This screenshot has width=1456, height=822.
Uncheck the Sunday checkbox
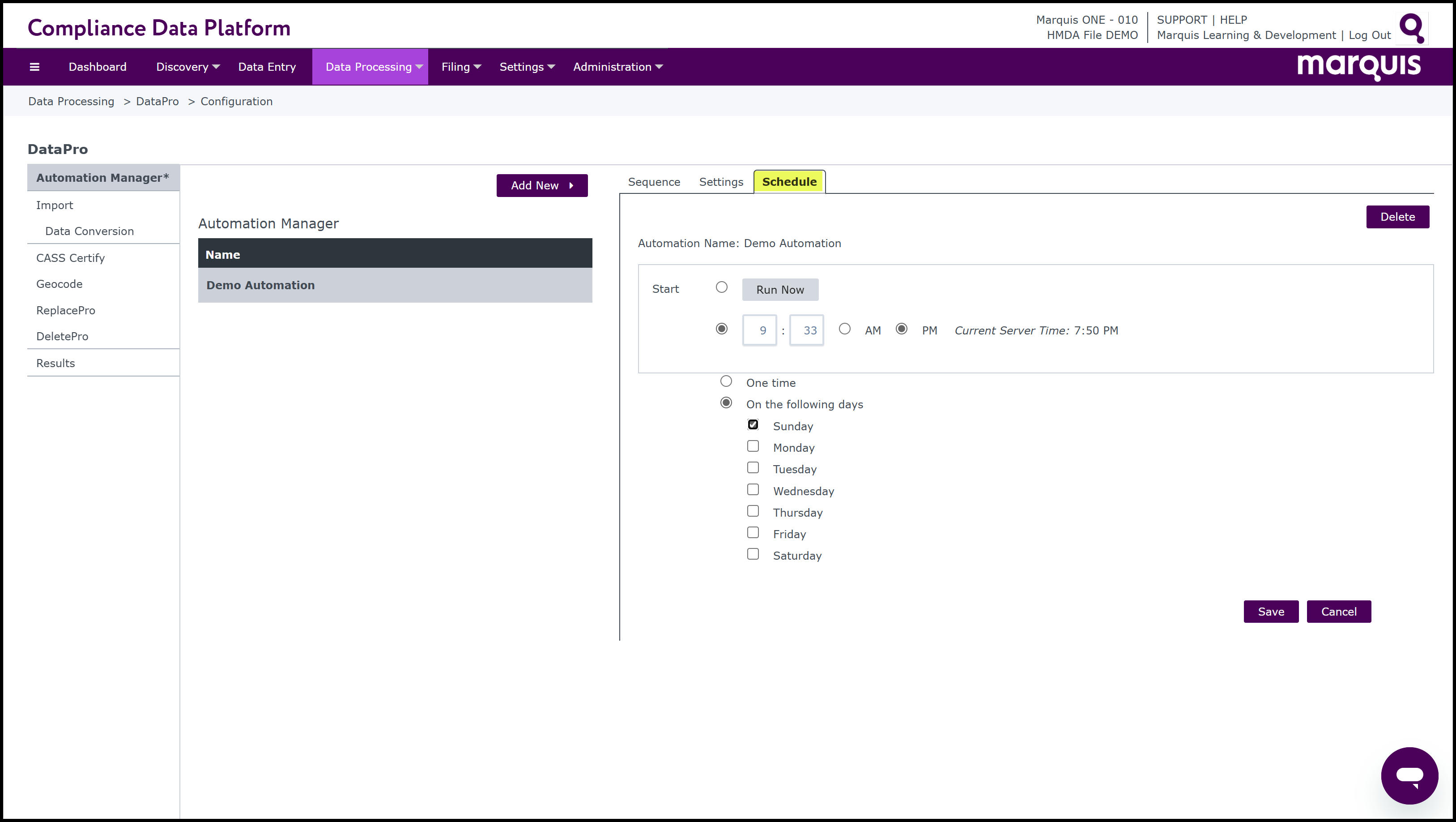tap(753, 425)
